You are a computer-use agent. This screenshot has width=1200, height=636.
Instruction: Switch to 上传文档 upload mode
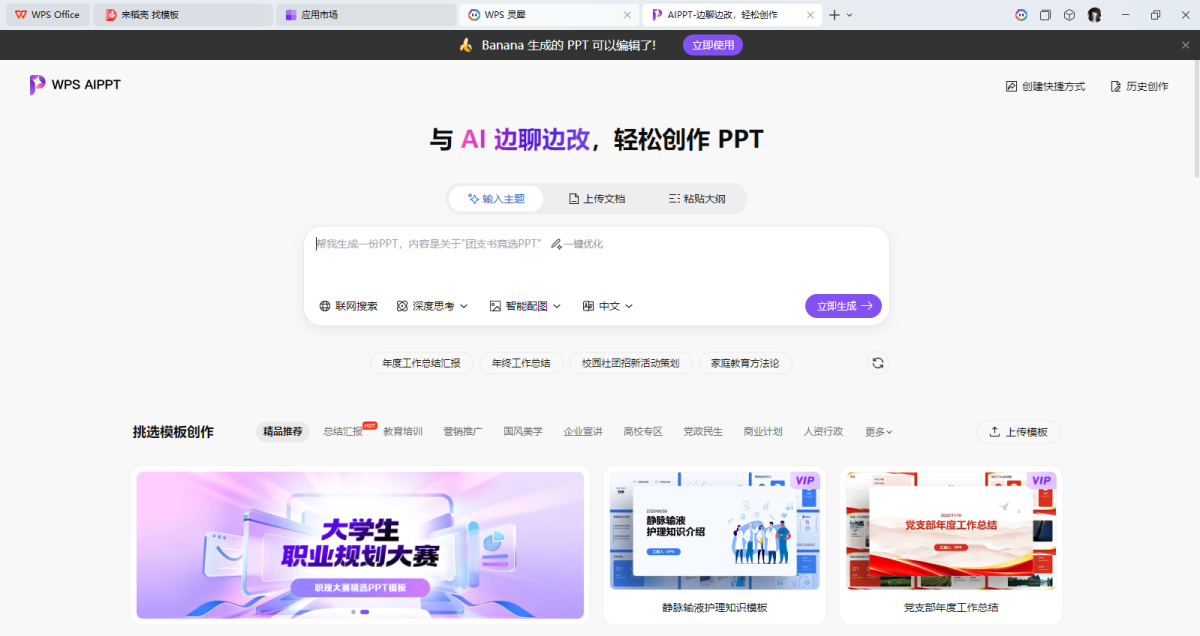pyautogui.click(x=597, y=199)
